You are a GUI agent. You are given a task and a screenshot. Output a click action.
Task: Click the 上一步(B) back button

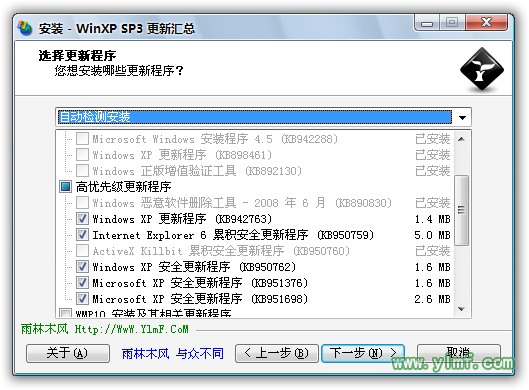tap(276, 353)
